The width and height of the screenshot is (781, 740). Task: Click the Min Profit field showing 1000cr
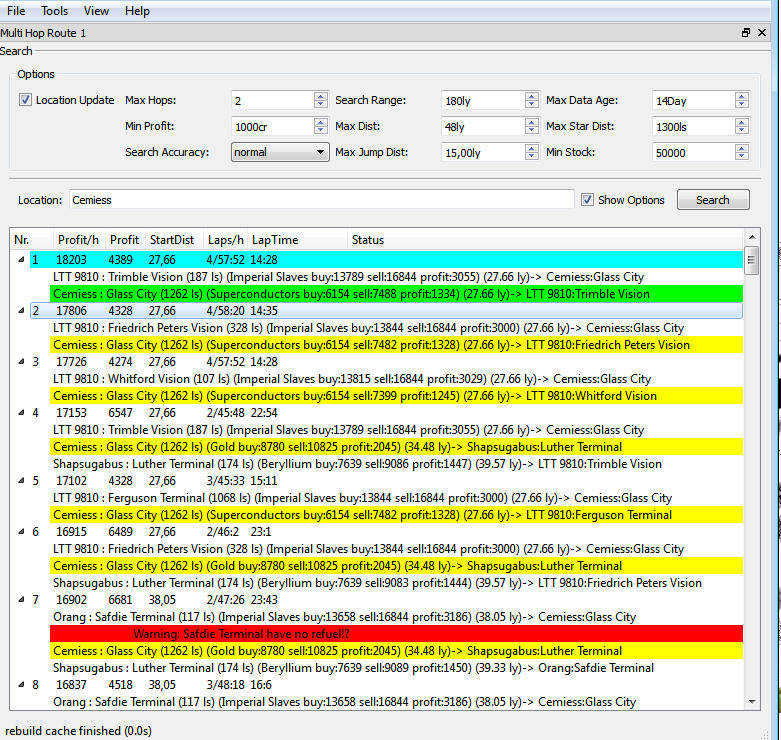pyautogui.click(x=272, y=126)
